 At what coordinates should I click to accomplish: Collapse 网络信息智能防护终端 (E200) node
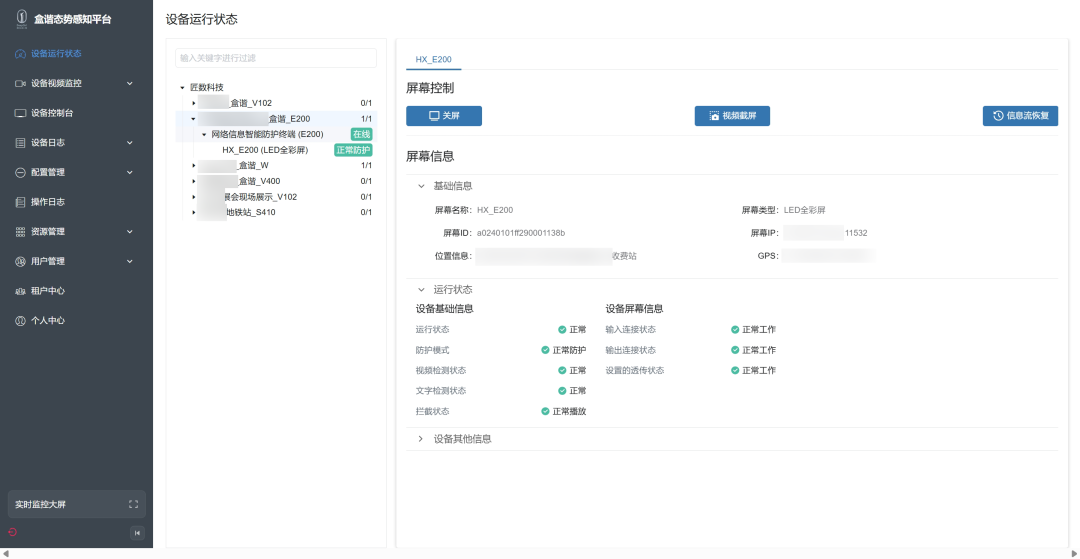(x=205, y=134)
